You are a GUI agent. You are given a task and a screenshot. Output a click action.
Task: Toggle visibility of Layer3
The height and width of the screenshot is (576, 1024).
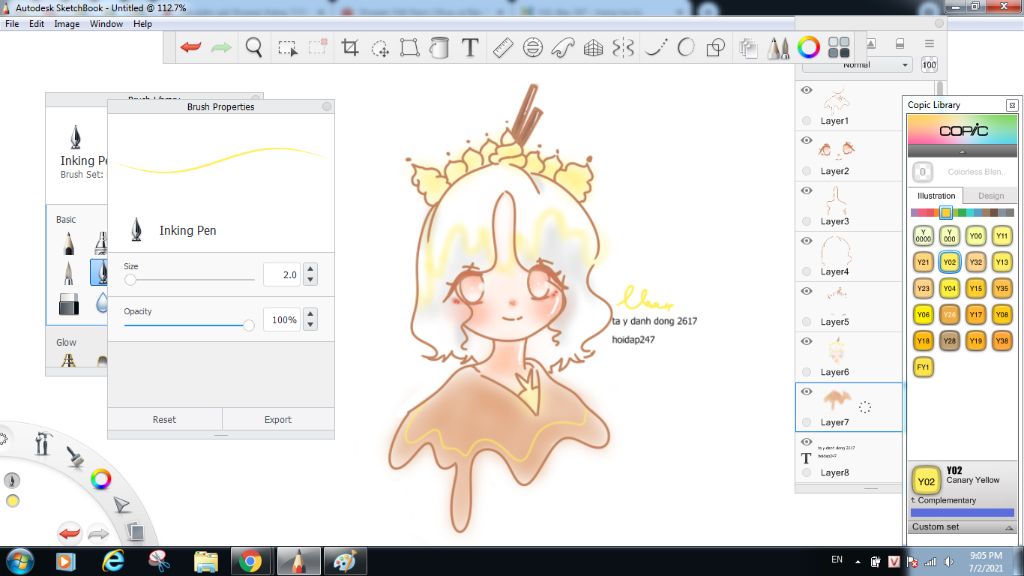coord(807,191)
